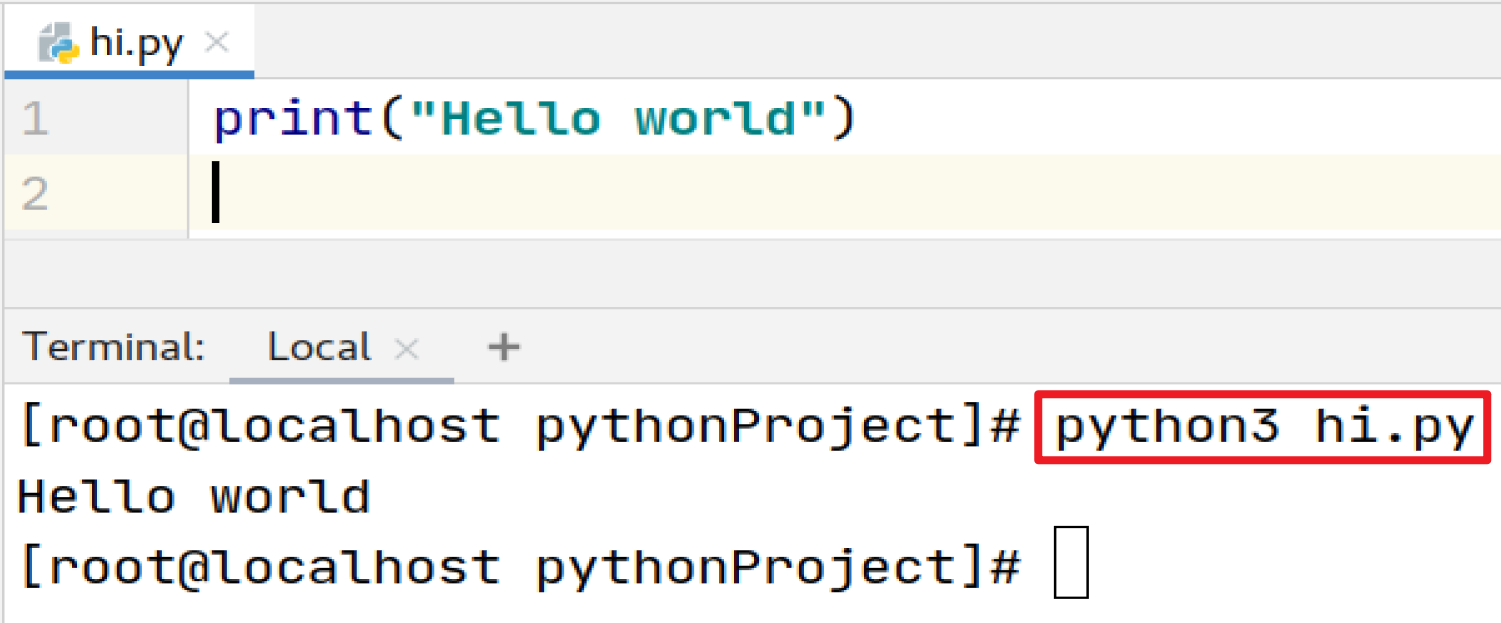
Task: Click line number 1 in the gutter
Action: click(x=34, y=120)
